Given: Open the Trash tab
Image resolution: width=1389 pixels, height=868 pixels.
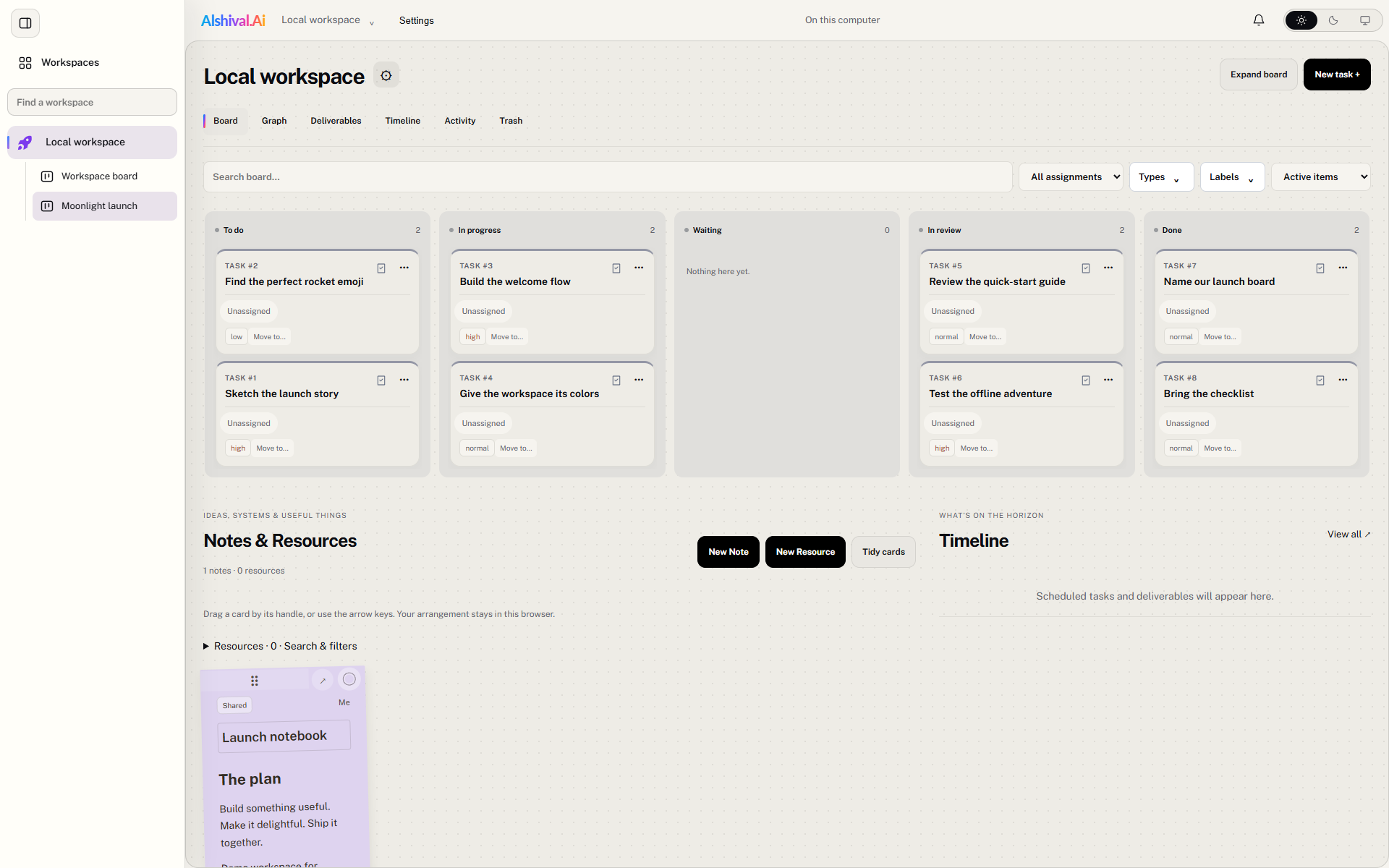Looking at the screenshot, I should coord(511,121).
